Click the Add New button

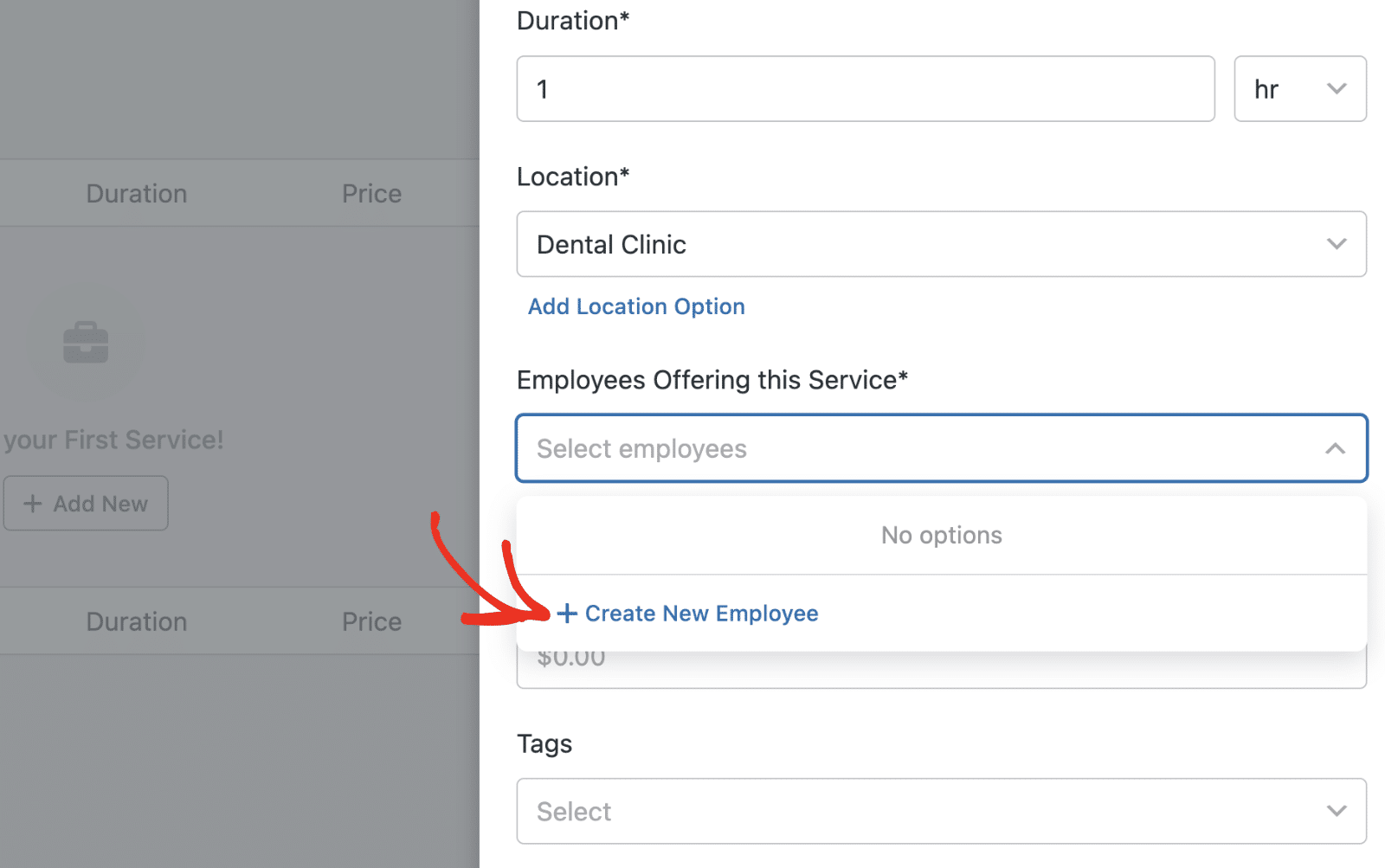click(x=86, y=503)
